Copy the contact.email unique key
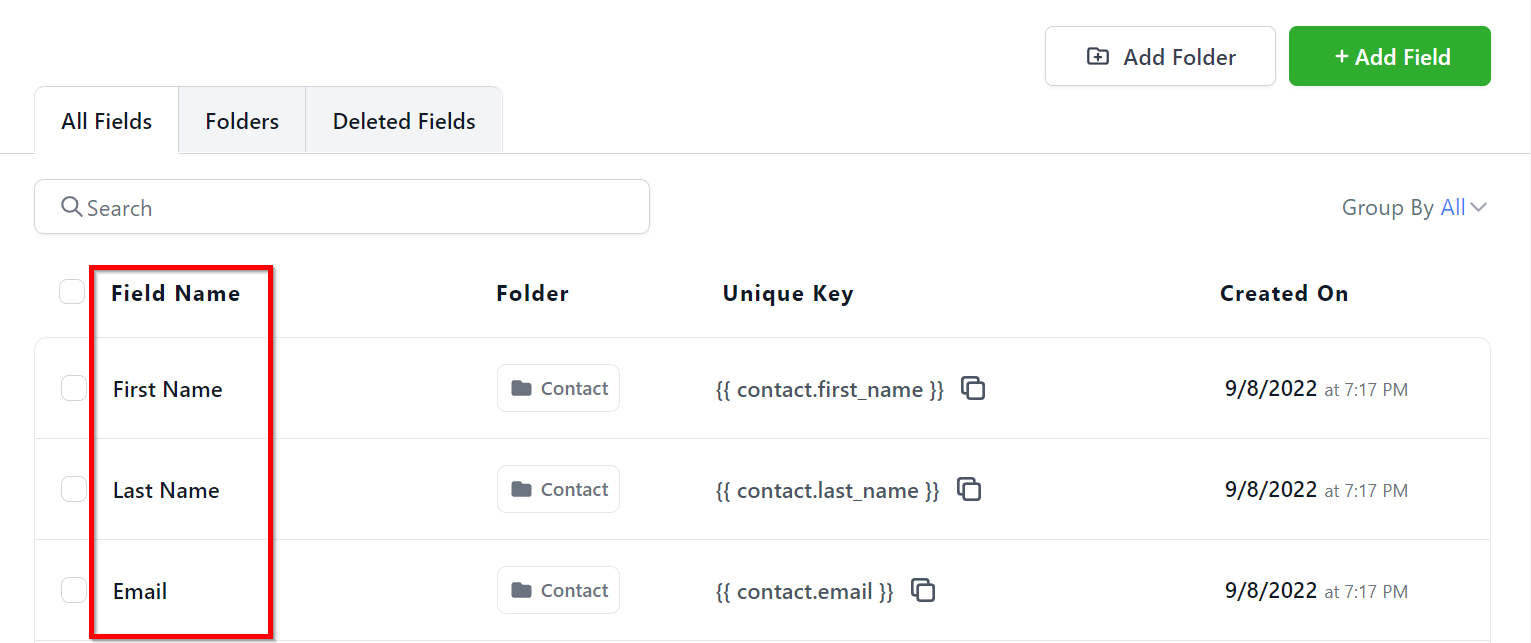The image size is (1531, 643). tap(923, 590)
